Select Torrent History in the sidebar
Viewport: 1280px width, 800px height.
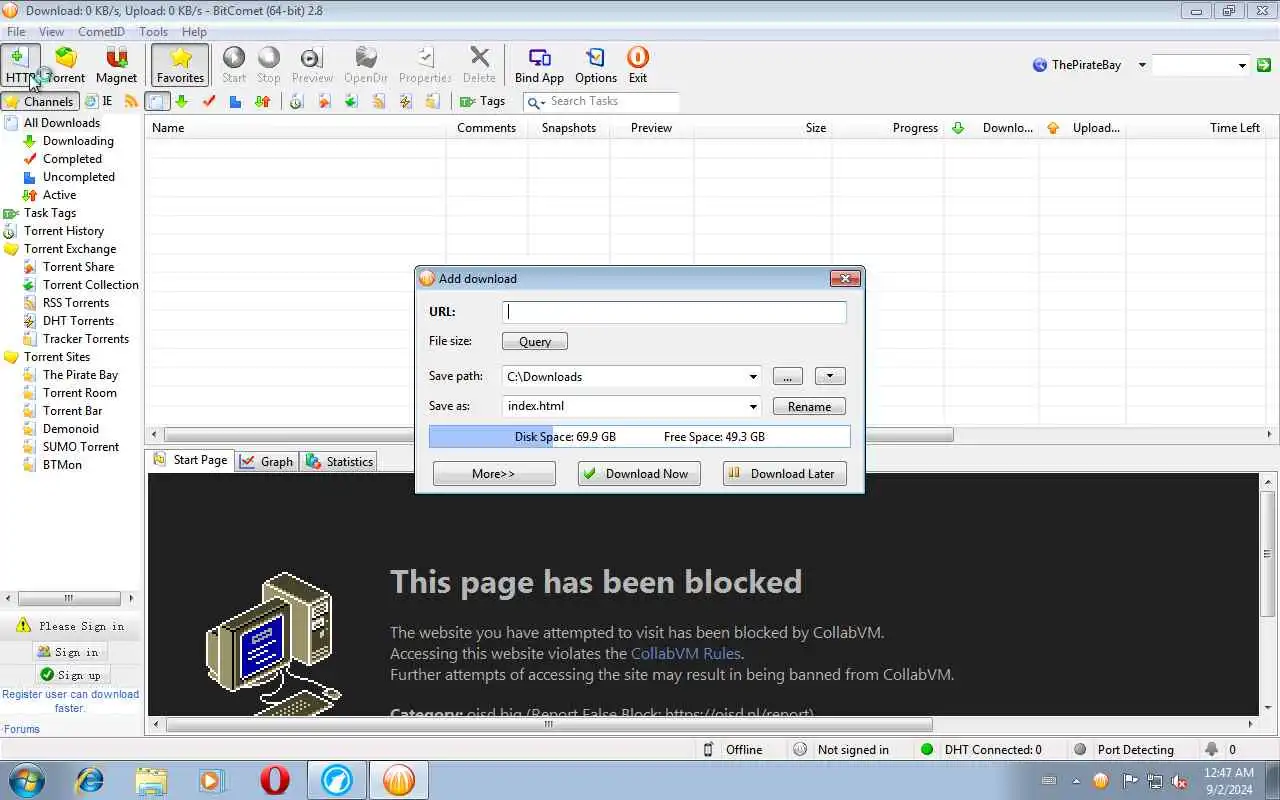point(64,231)
